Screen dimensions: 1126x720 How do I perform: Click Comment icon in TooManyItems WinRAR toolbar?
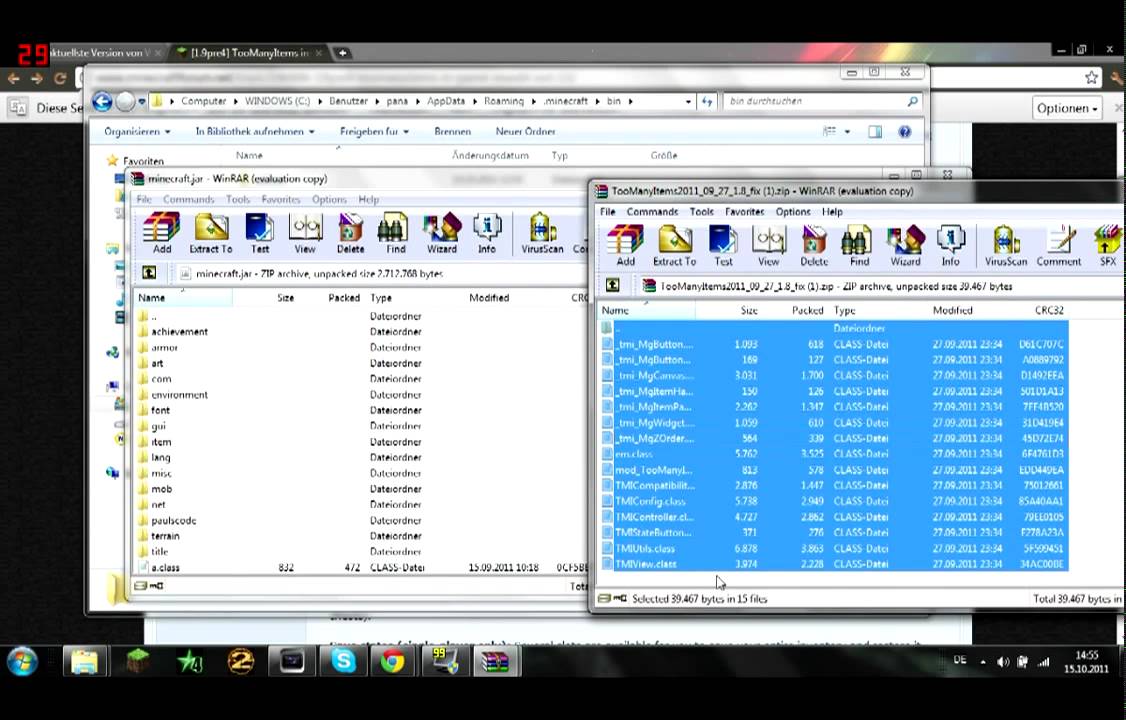click(x=1058, y=246)
